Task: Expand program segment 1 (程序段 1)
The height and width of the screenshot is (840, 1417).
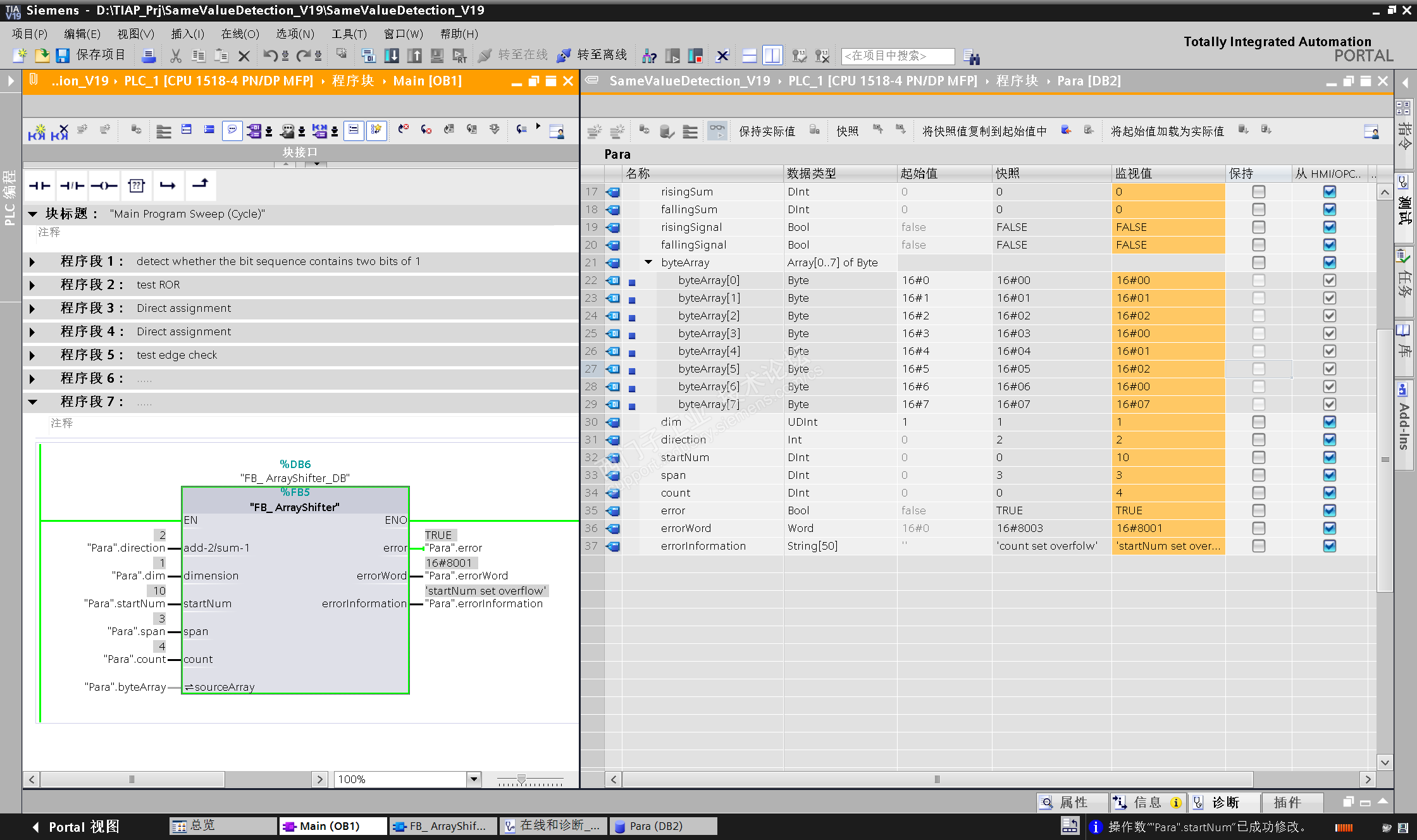Action: [x=32, y=262]
